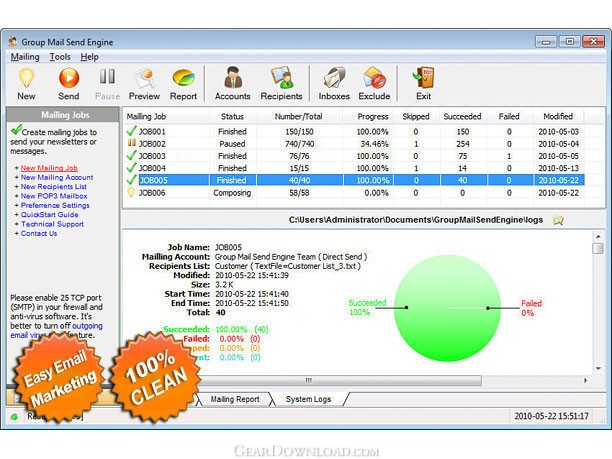Screen dimensions: 612x459
Task: Open Recipients from the toolbar
Action: [x=281, y=77]
